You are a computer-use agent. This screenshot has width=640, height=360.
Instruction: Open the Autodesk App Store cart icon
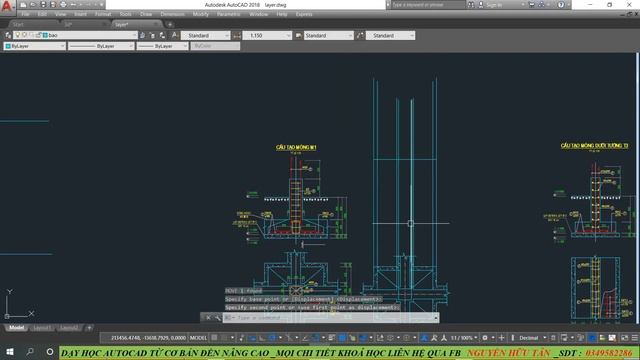(x=531, y=5)
